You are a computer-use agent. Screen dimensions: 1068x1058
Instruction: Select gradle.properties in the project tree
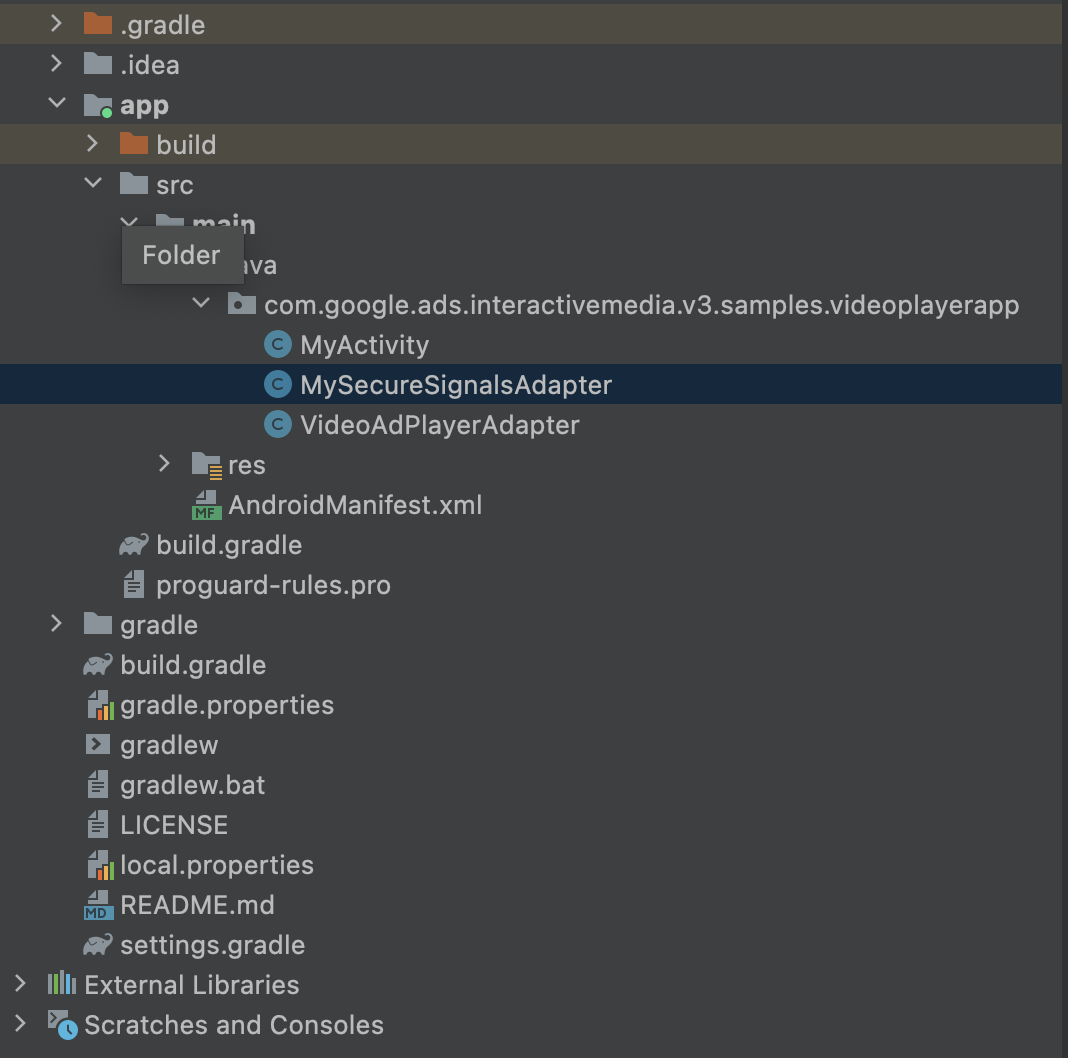click(227, 705)
